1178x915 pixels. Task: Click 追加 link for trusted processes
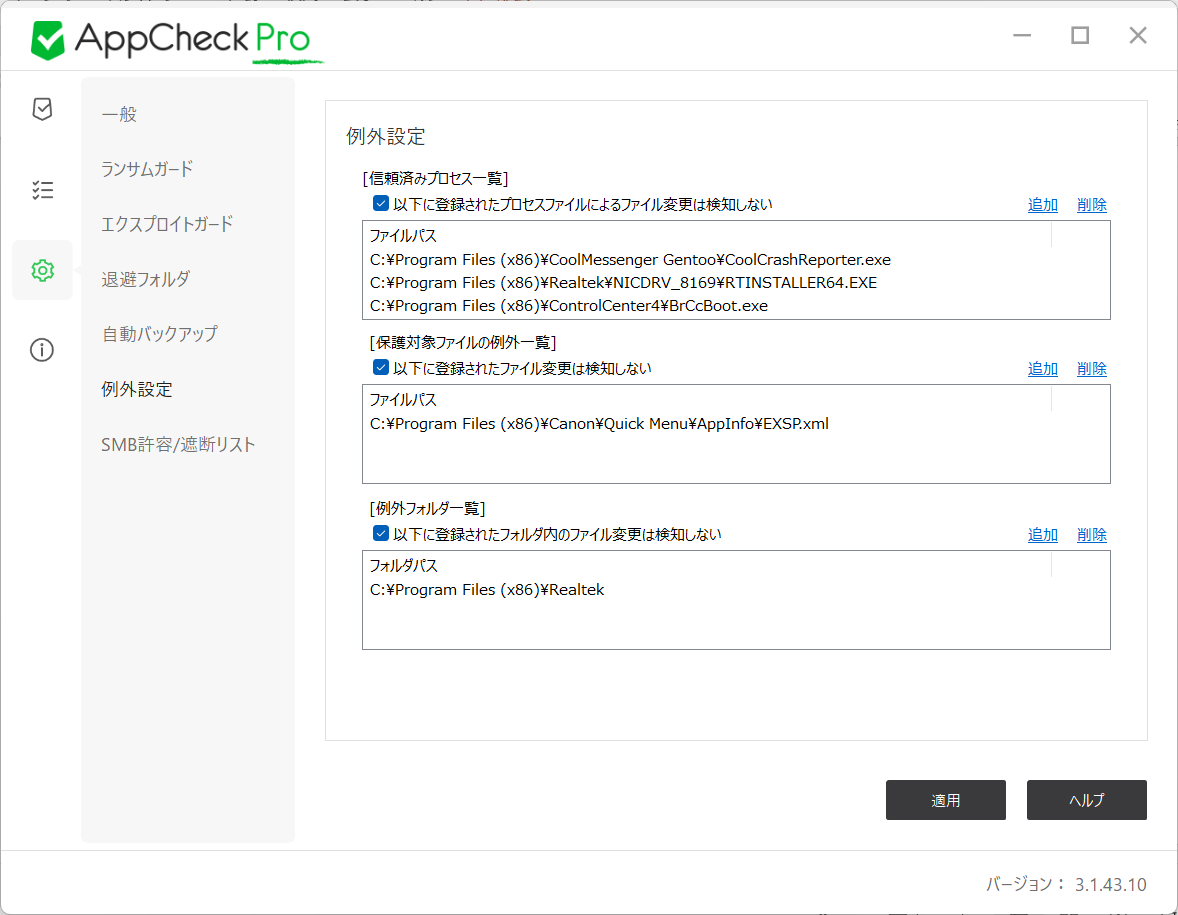[x=1042, y=205]
